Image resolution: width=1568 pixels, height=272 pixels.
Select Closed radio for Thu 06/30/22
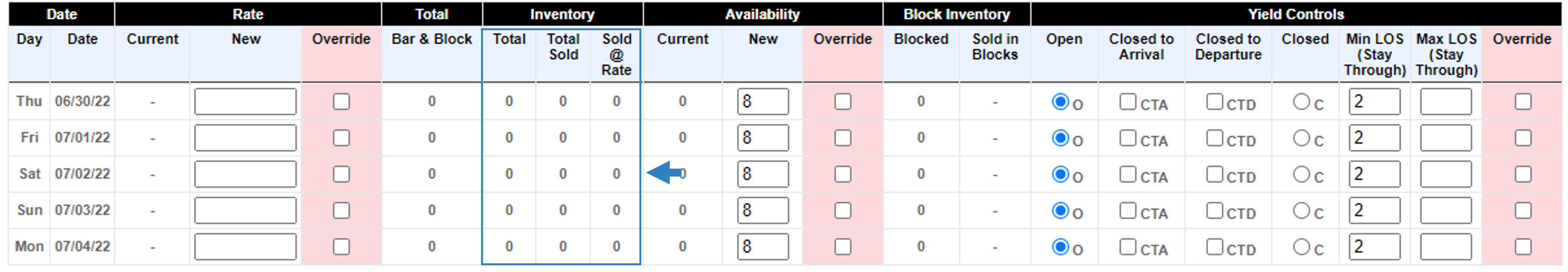[x=1301, y=101]
